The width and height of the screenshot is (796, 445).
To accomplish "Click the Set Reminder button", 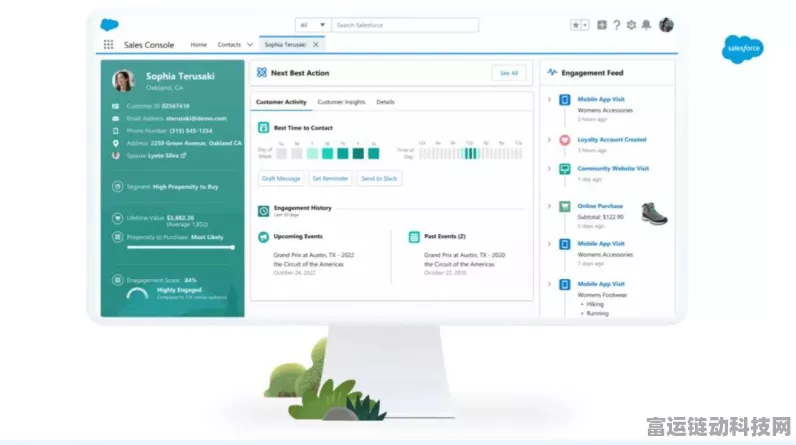I will 330,179.
